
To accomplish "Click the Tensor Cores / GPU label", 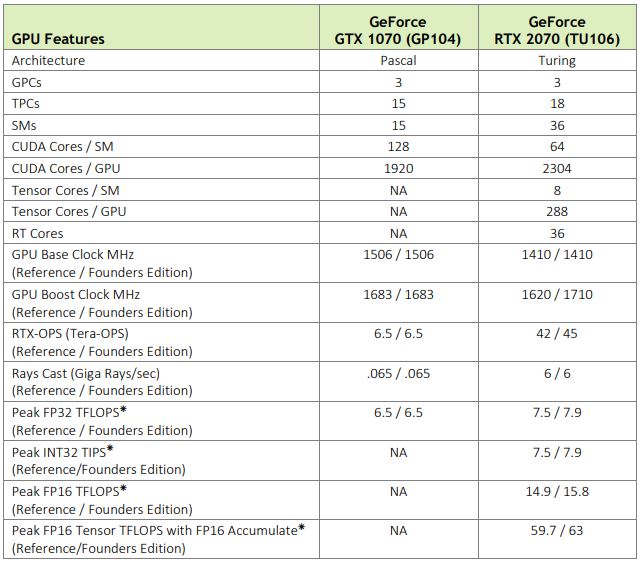I will point(69,211).
